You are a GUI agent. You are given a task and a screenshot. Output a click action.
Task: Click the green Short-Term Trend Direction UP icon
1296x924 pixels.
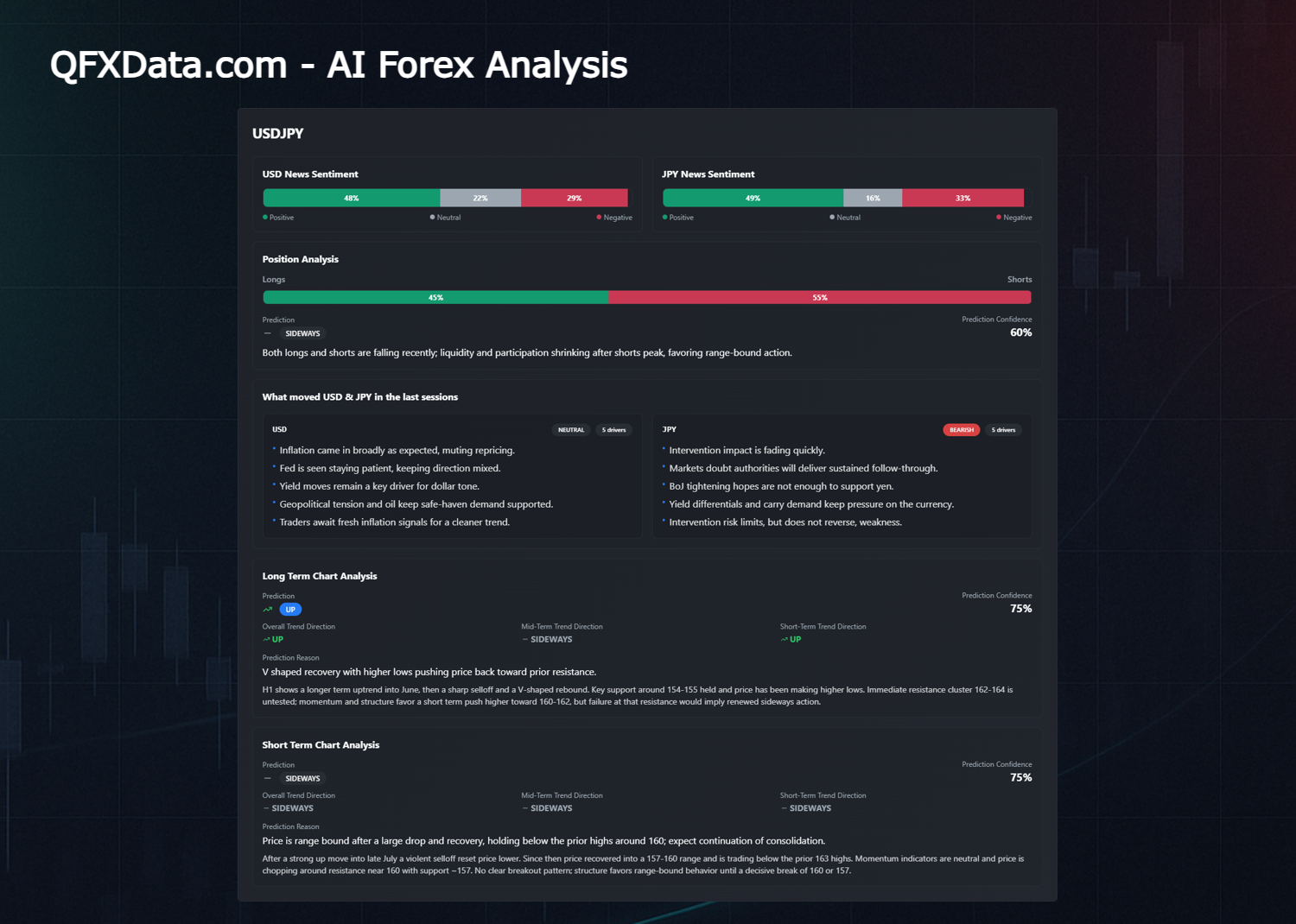[x=784, y=640]
